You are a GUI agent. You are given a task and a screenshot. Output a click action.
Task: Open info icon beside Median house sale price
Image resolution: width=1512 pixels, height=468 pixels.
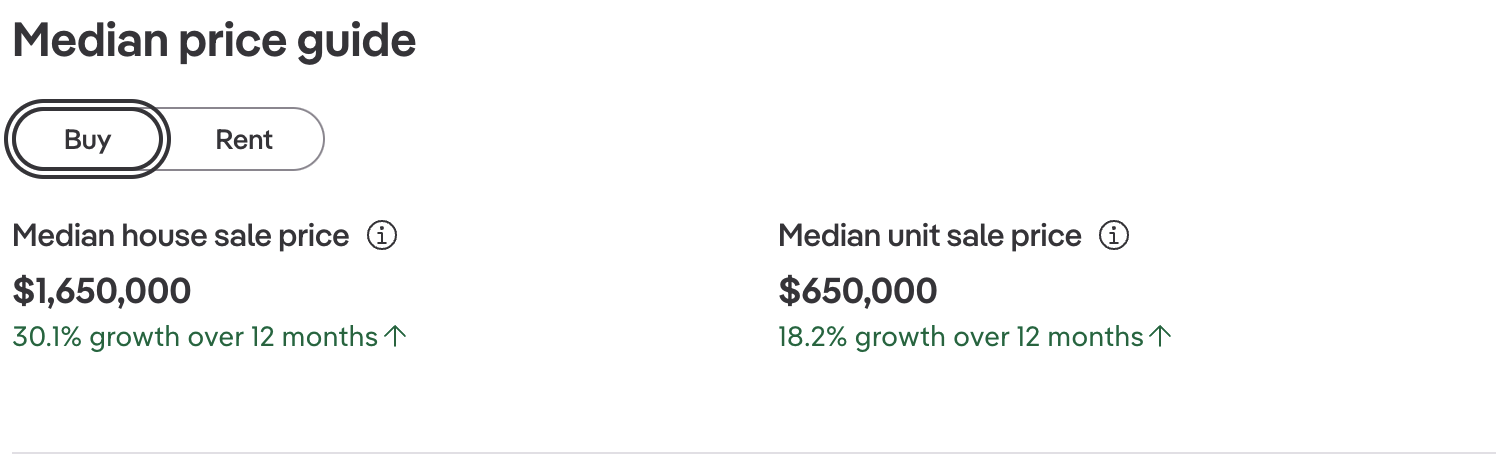pos(382,236)
